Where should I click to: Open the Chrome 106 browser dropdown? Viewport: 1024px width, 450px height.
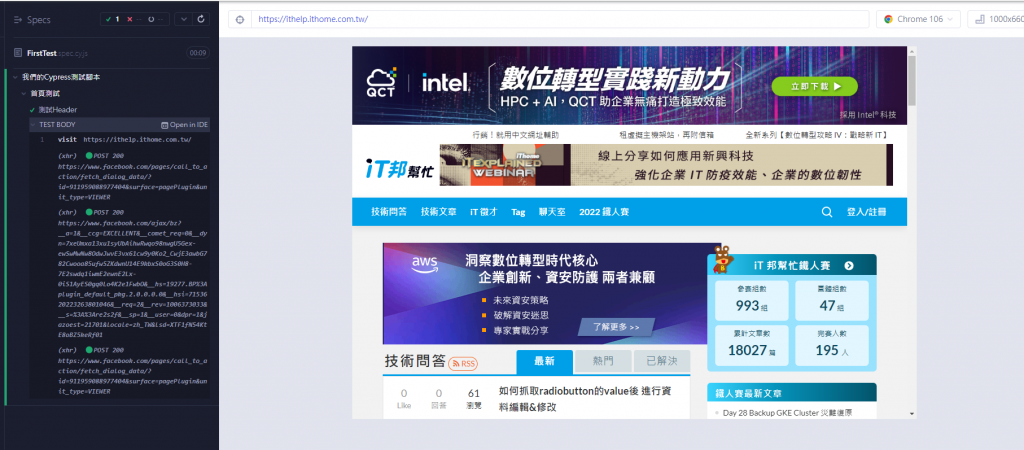click(918, 20)
